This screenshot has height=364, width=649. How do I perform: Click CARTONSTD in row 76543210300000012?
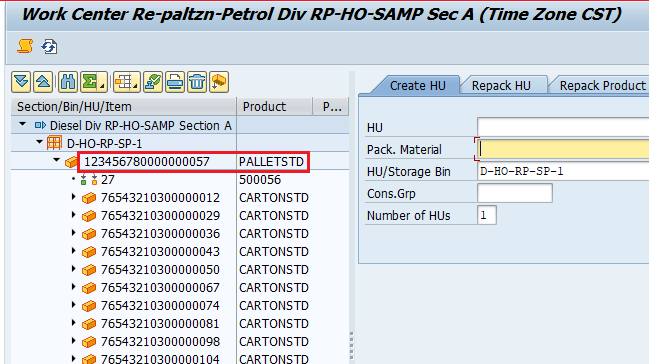tap(274, 198)
